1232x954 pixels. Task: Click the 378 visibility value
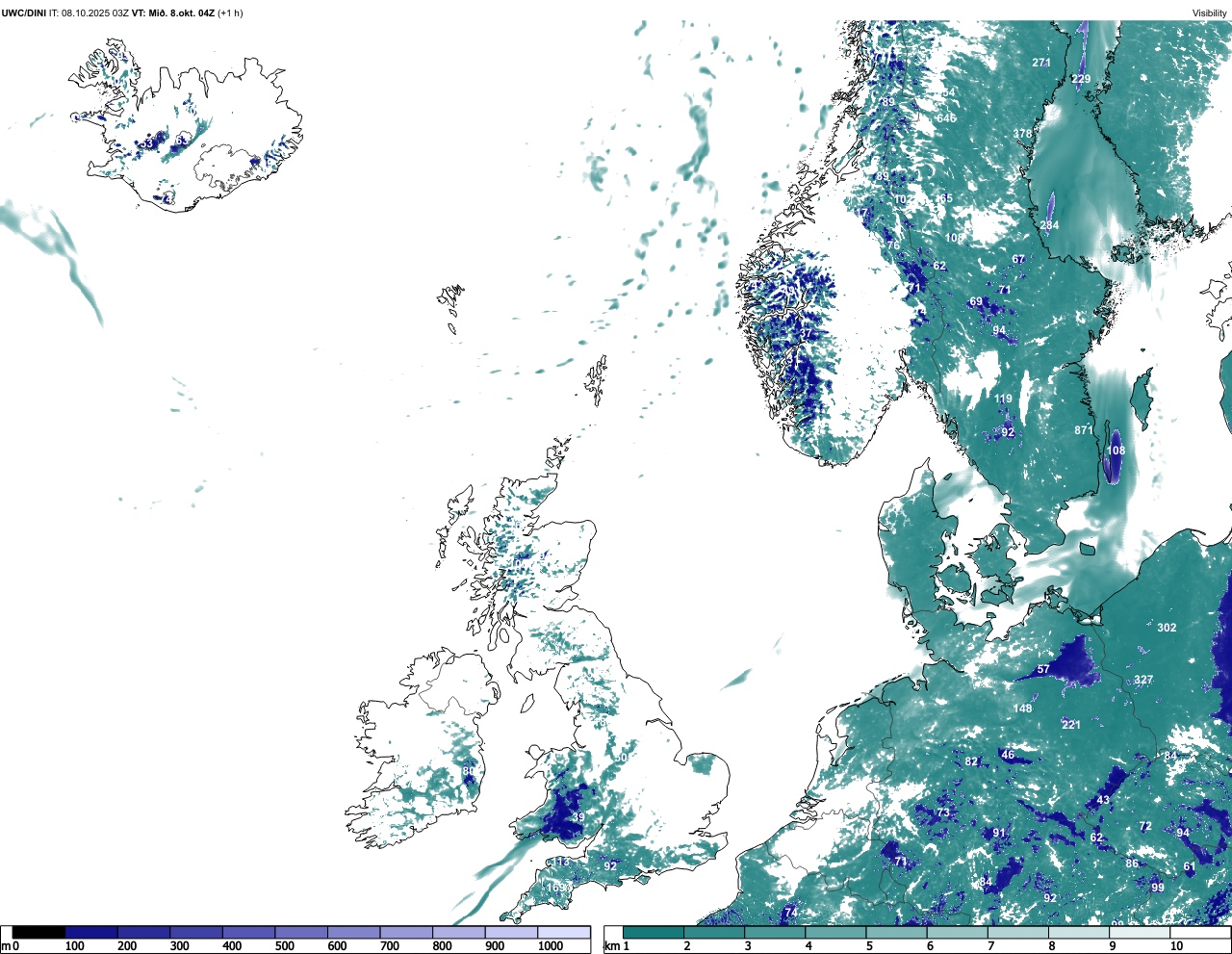coord(1022,134)
